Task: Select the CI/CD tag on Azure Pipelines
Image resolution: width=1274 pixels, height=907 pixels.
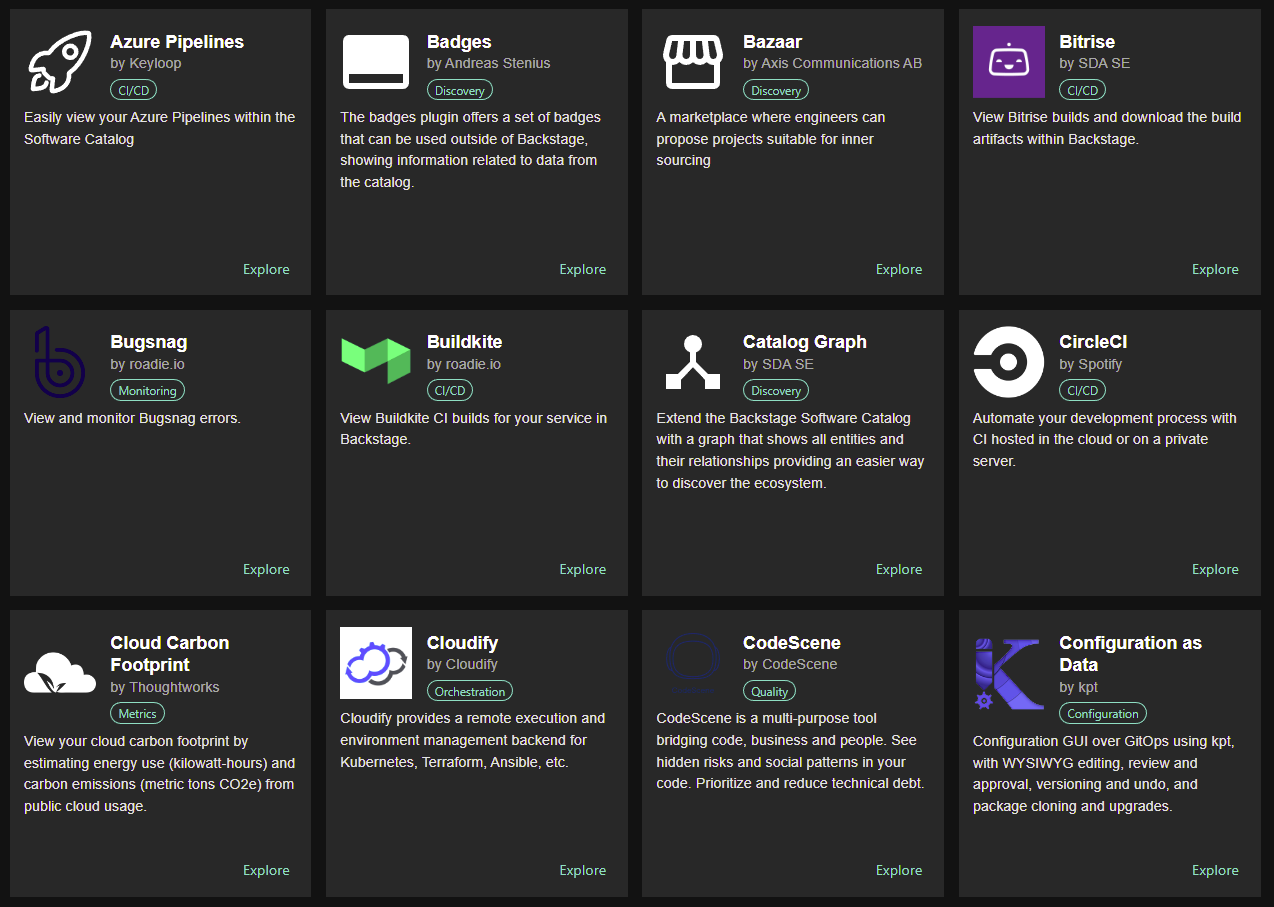Action: point(134,90)
